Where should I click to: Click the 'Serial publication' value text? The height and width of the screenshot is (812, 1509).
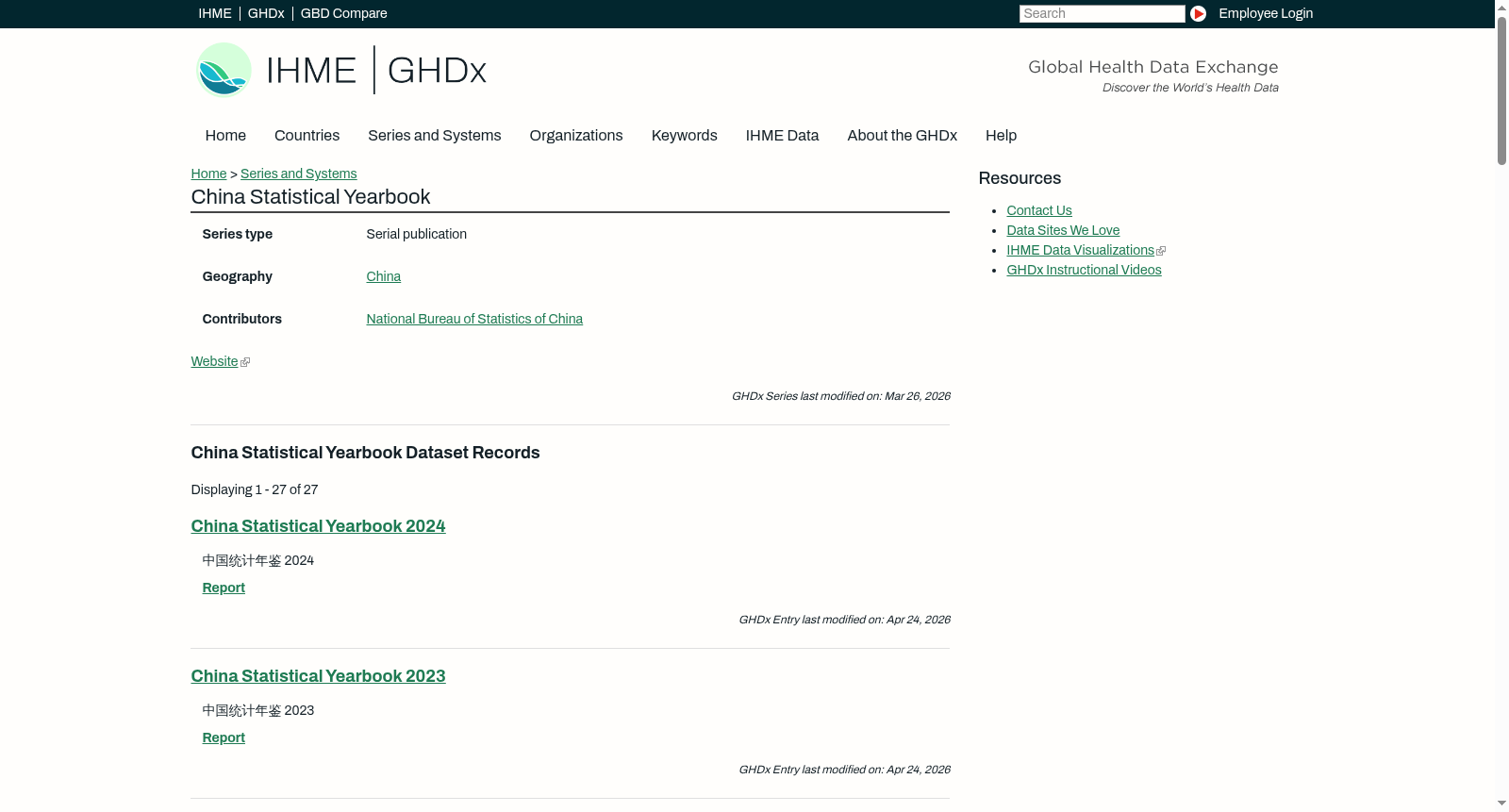coord(416,234)
